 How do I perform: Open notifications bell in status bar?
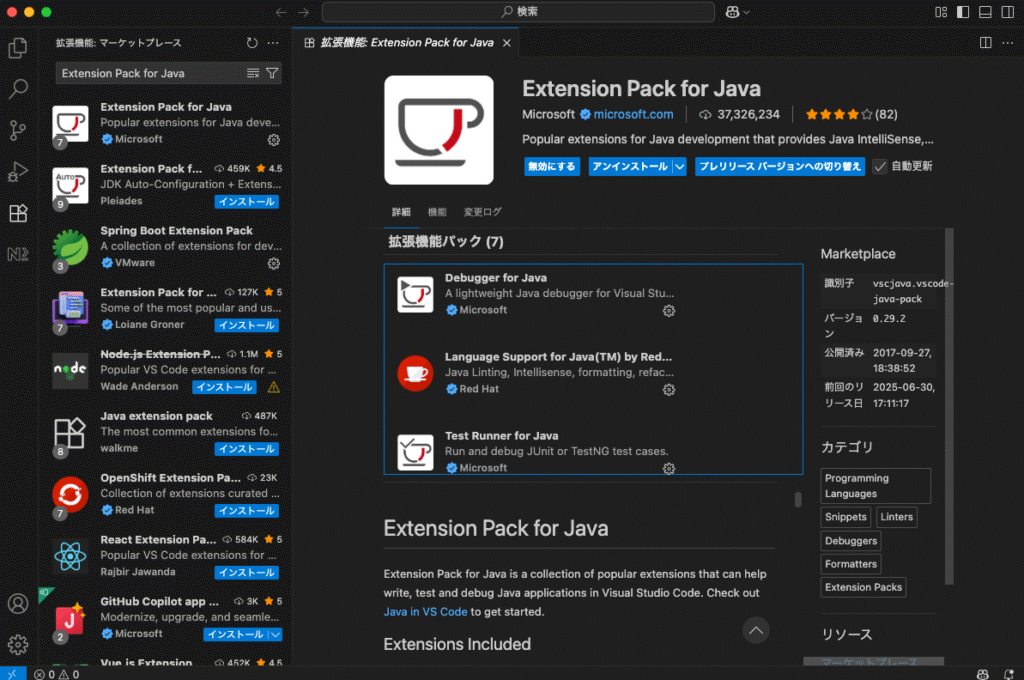pos(1009,674)
